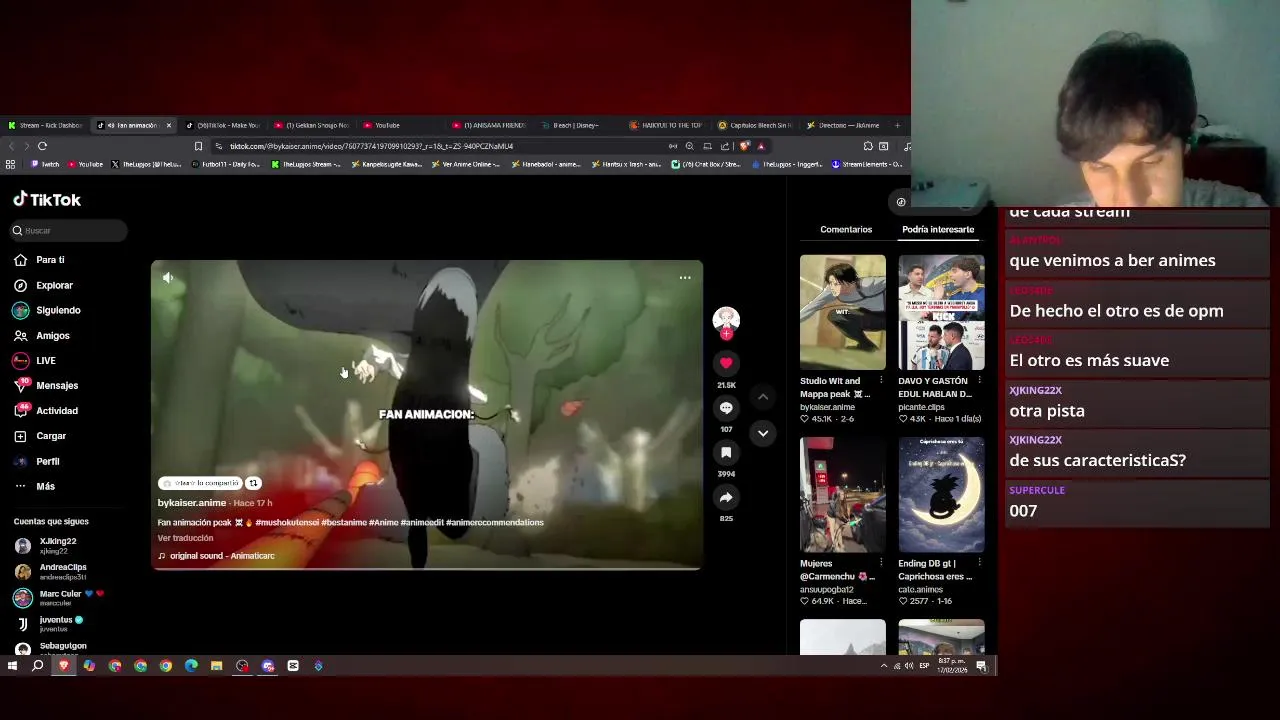This screenshot has height=720, width=1280.
Task: Follow creator via avatar plus badge
Action: 726,335
